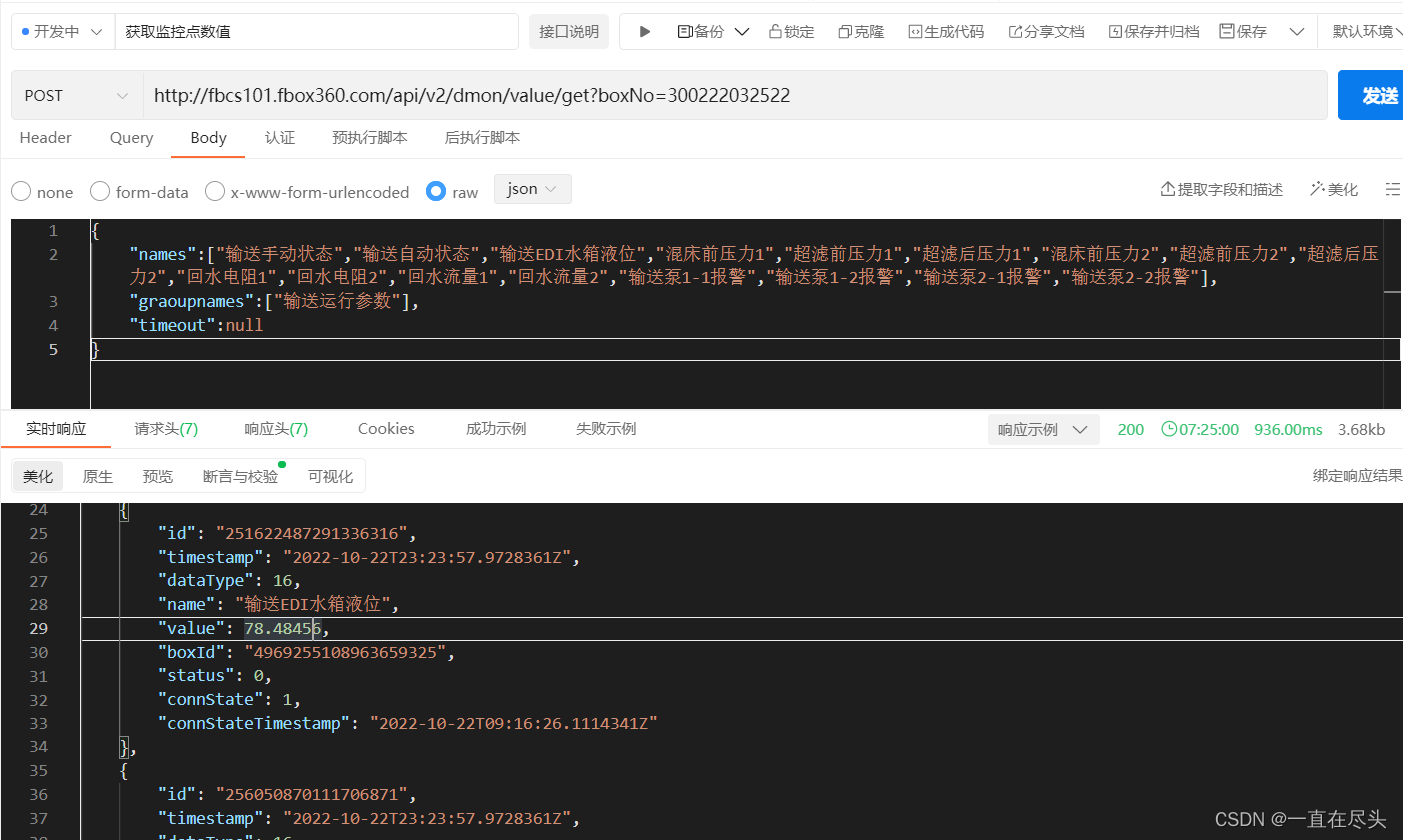Switch to the 请求头(7) tab
Image resolution: width=1403 pixels, height=840 pixels.
click(x=166, y=429)
